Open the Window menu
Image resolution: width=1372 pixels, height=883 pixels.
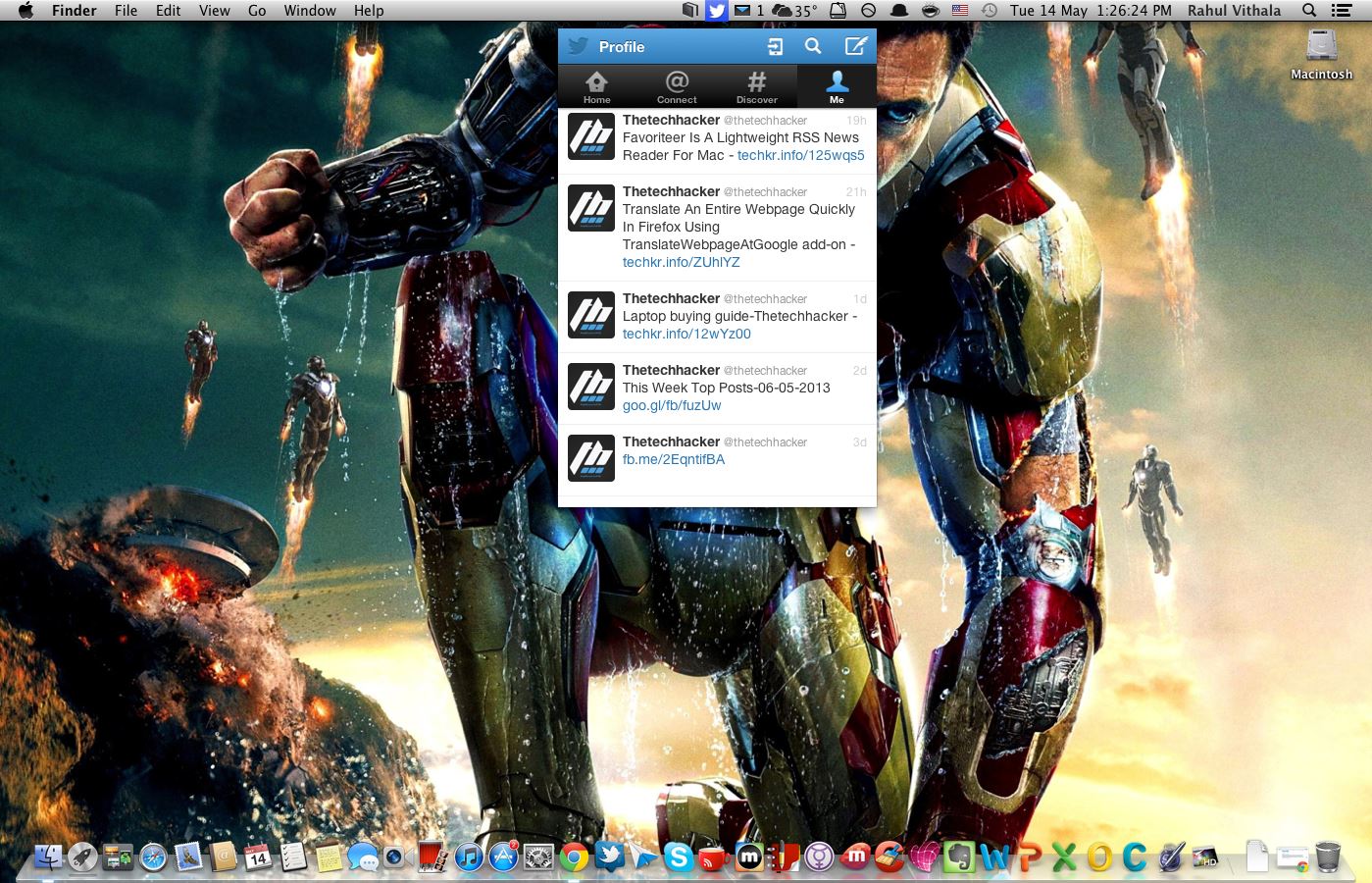point(310,11)
